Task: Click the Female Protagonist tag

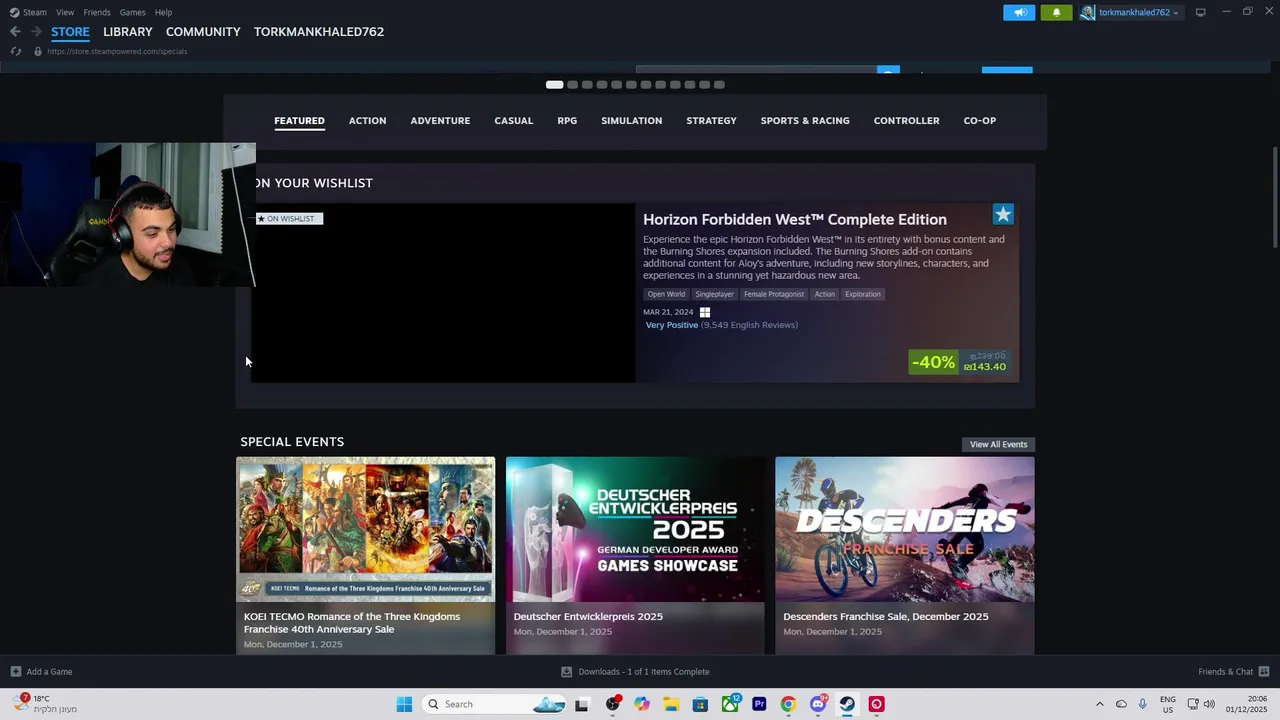Action: [774, 294]
